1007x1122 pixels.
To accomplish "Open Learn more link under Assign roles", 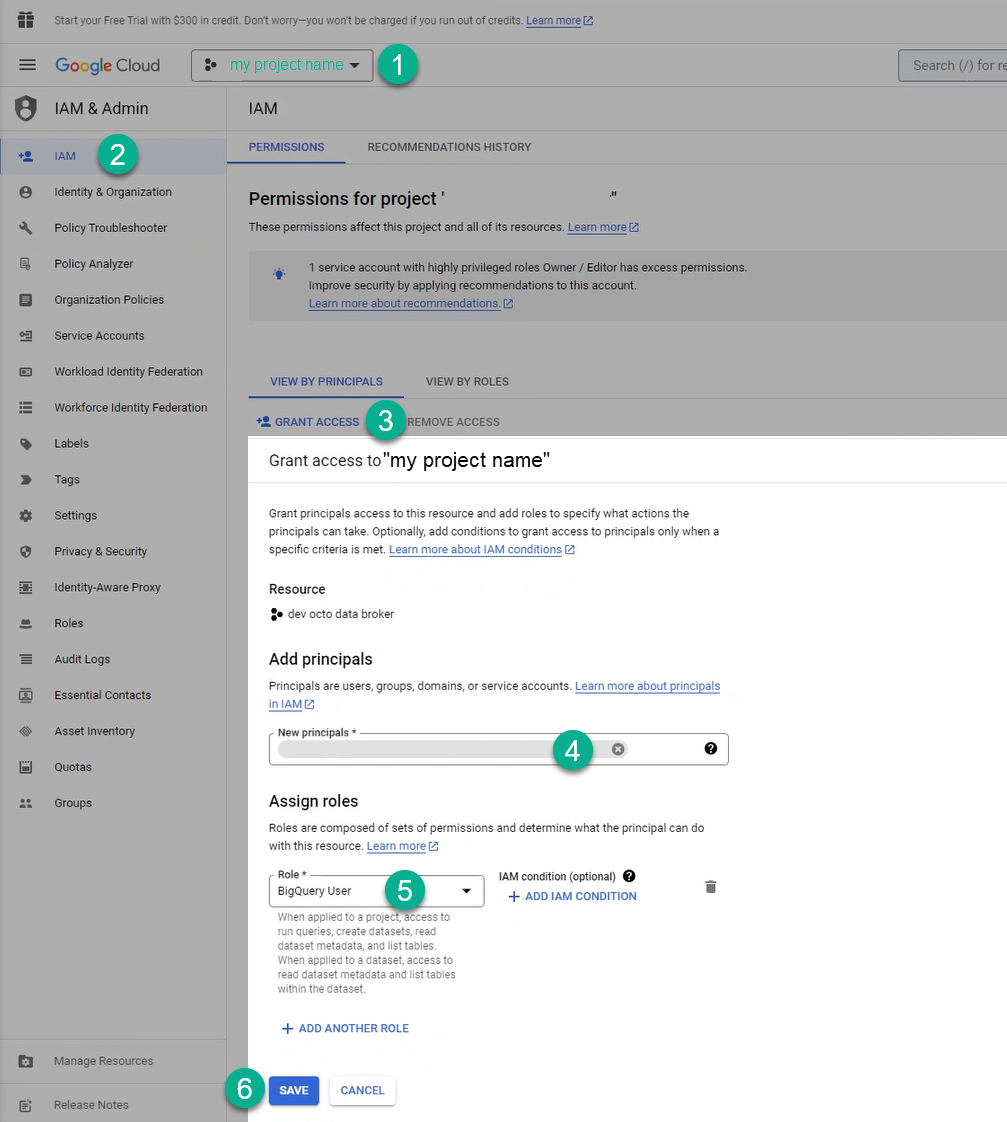I will (402, 846).
